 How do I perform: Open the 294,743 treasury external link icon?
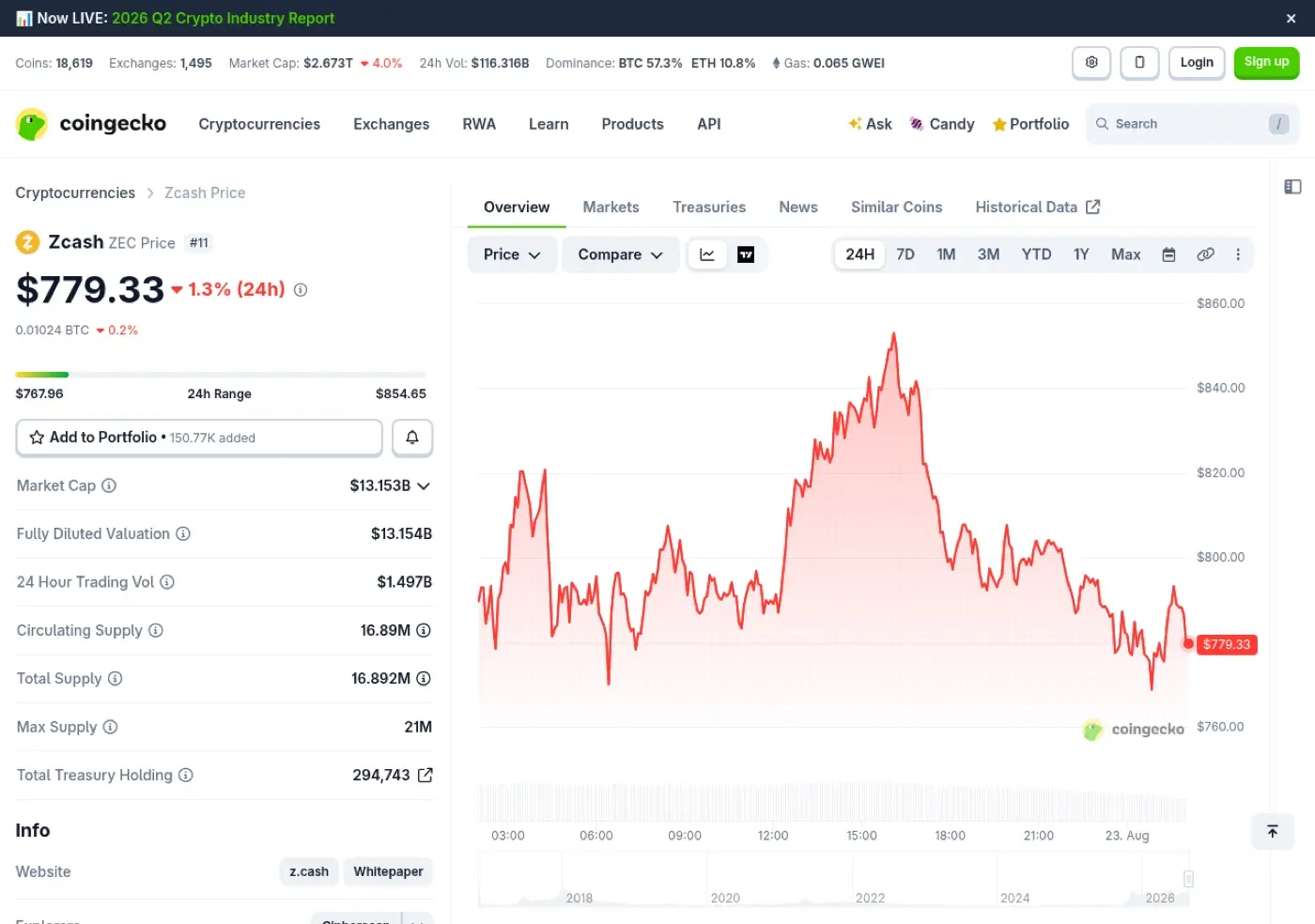(x=425, y=775)
